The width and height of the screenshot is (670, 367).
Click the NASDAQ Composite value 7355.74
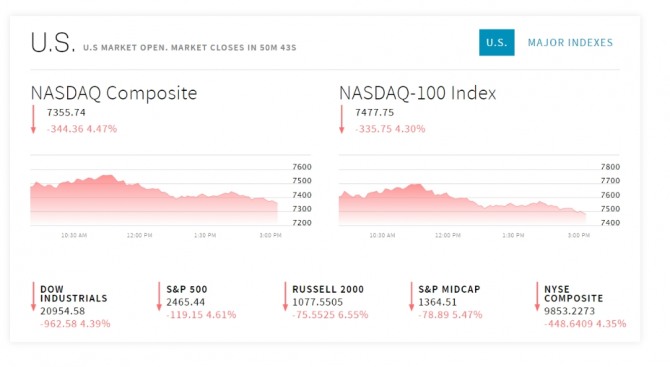tap(66, 112)
